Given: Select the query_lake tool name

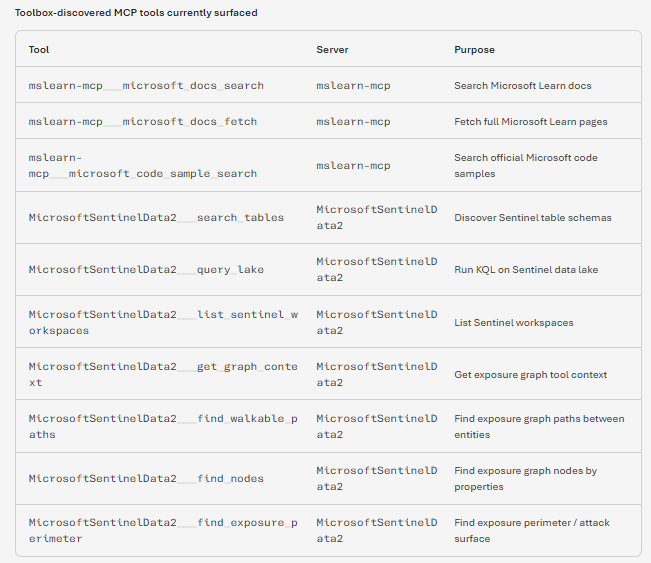Looking at the screenshot, I should 146,269.
